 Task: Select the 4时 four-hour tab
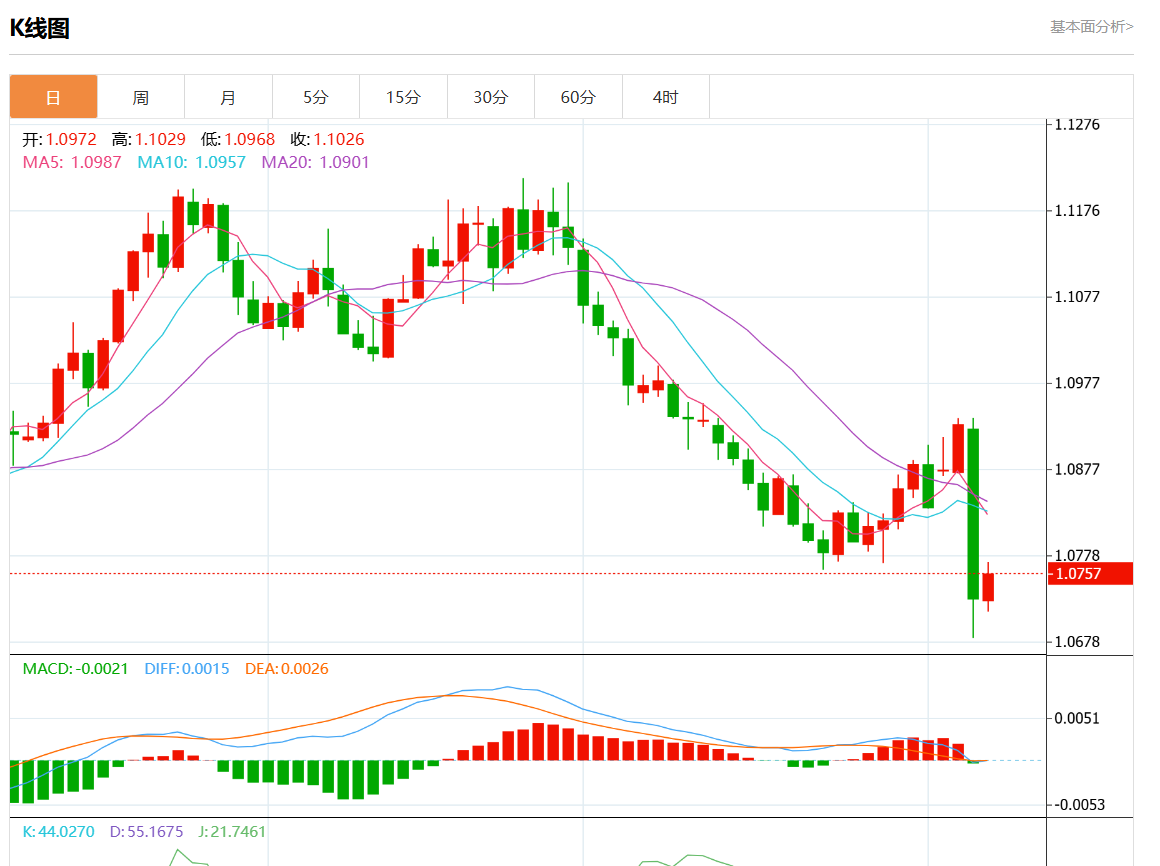(665, 97)
